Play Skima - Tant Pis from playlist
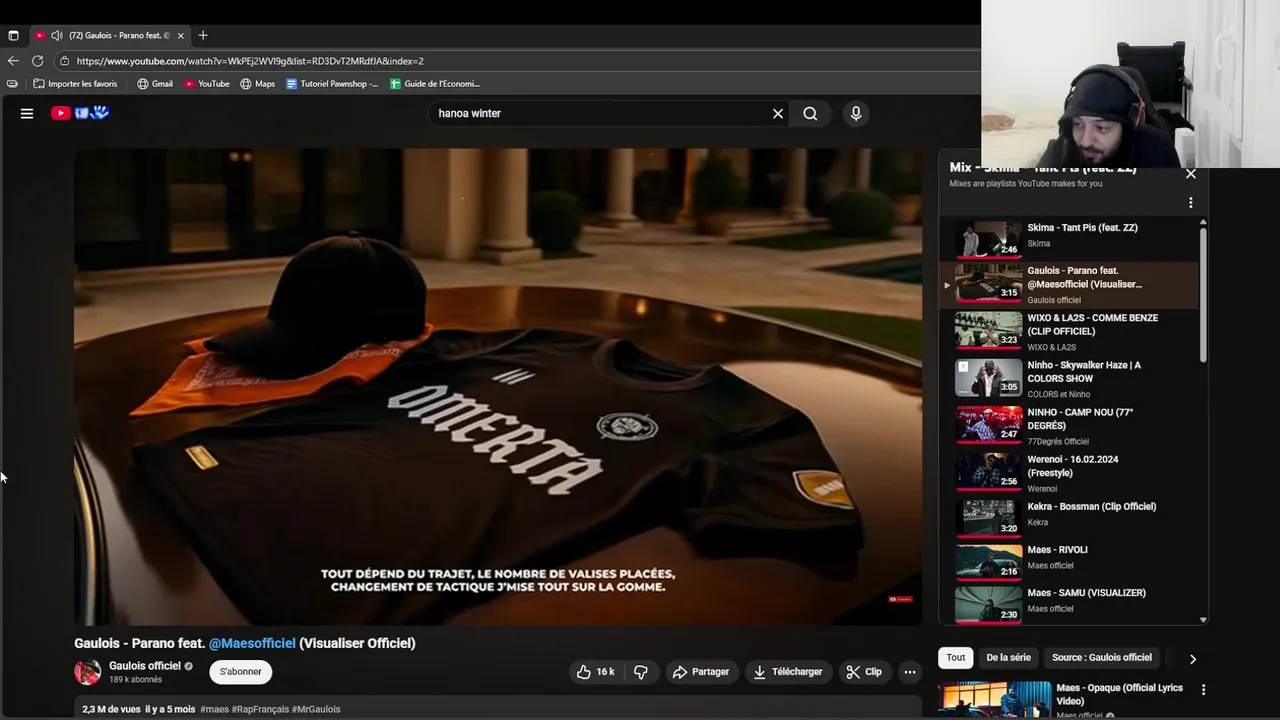 tap(1070, 237)
